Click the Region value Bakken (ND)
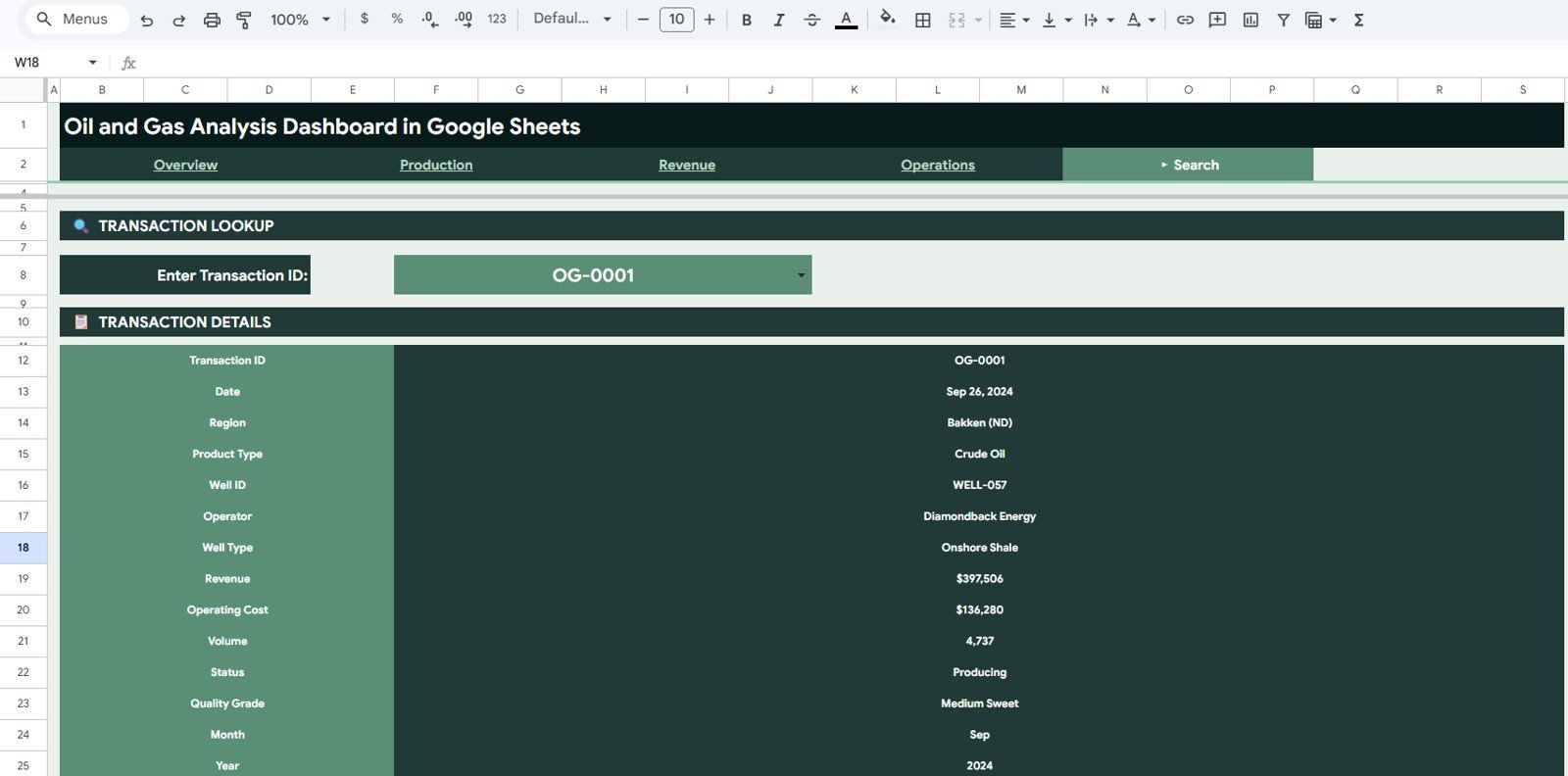Viewport: 1568px width, 776px height. (979, 422)
